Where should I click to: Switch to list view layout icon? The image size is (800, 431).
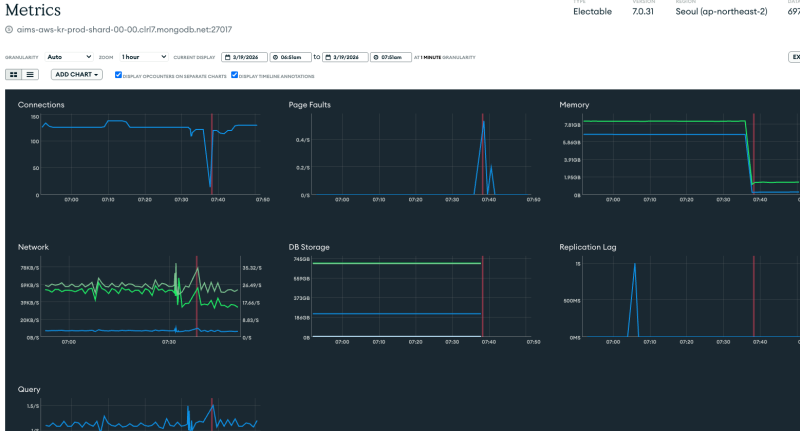[x=30, y=74]
